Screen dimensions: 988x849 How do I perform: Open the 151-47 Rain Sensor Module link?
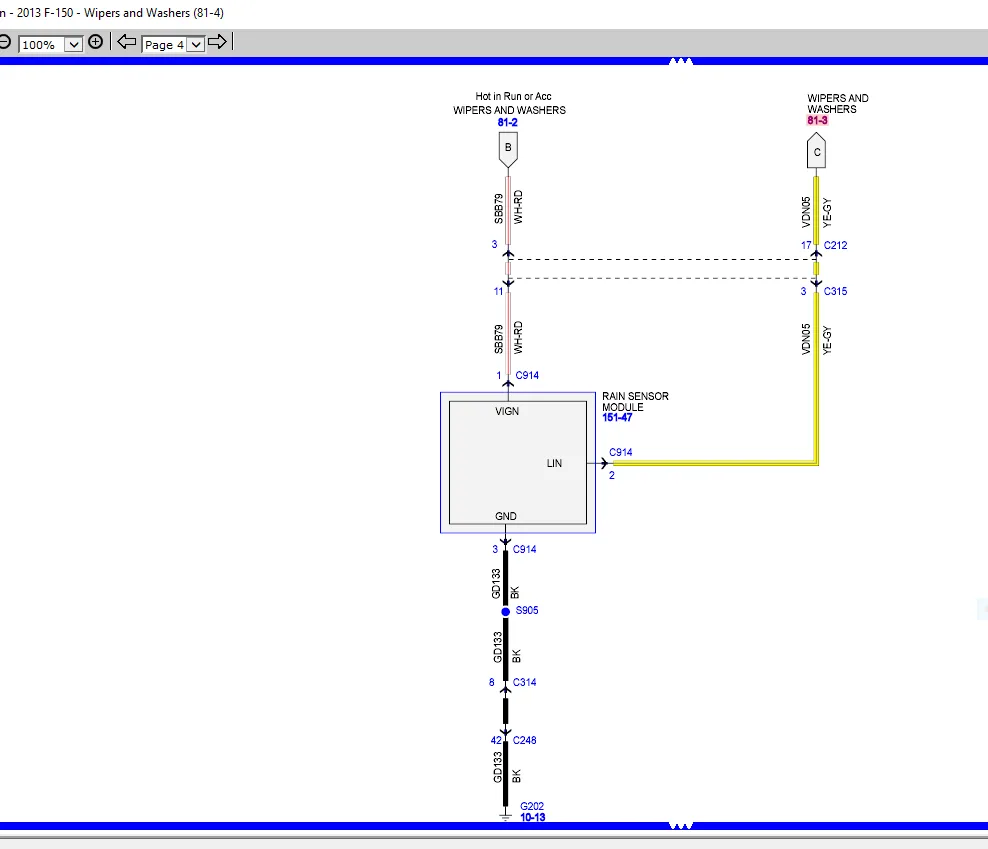point(617,417)
